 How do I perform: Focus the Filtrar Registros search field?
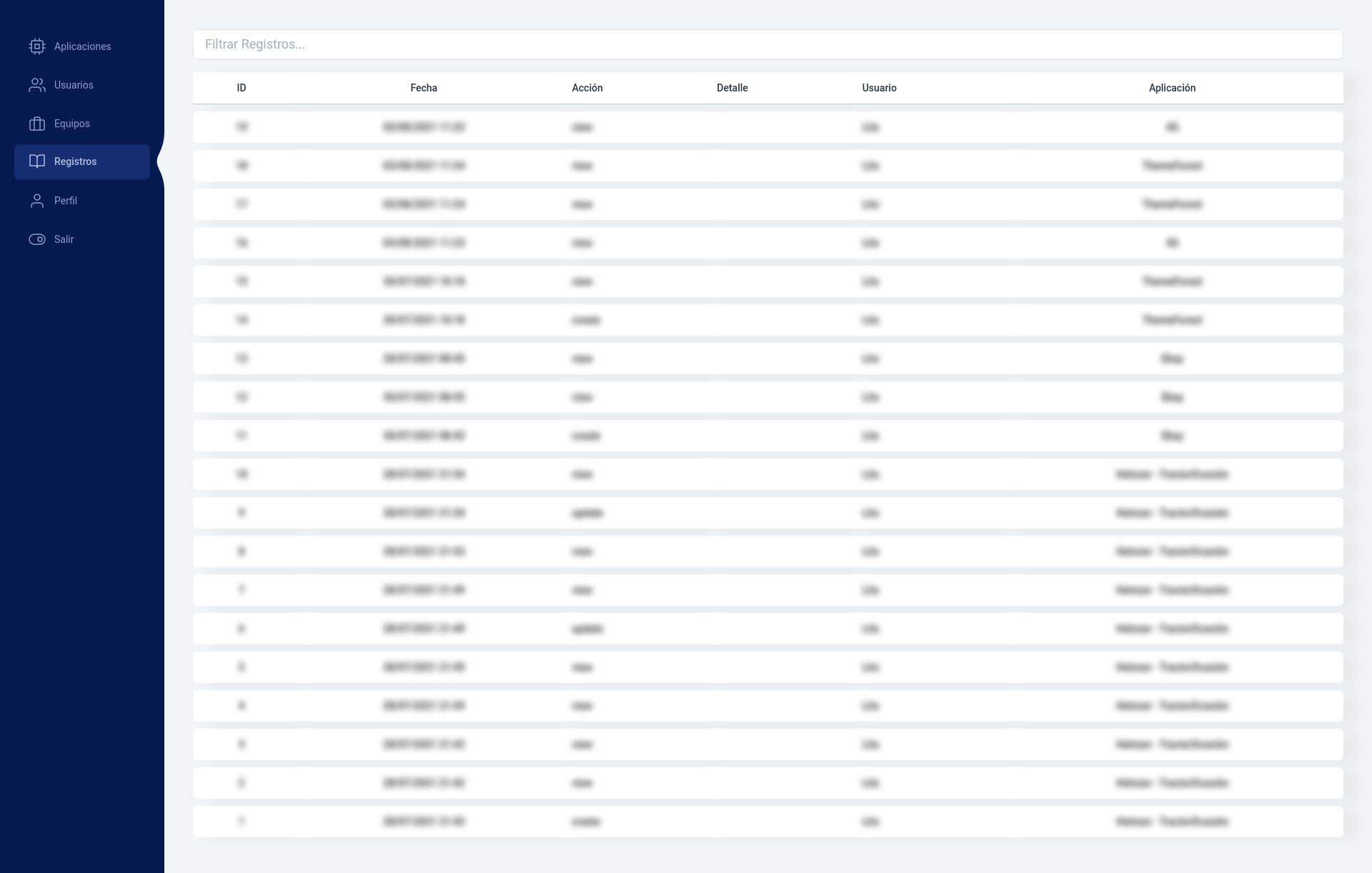click(767, 44)
